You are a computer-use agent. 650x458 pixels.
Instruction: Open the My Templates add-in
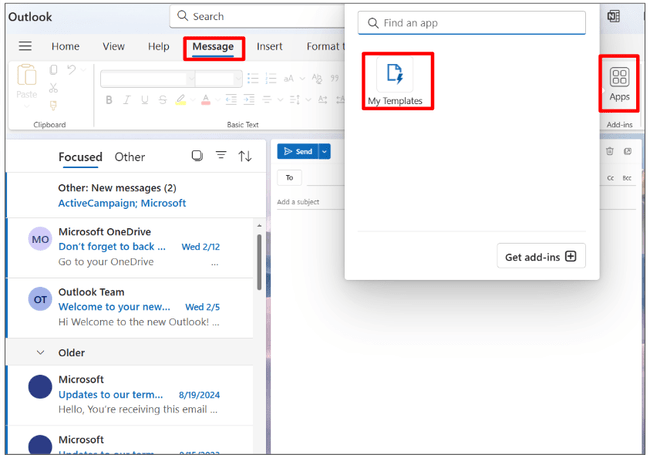395,80
